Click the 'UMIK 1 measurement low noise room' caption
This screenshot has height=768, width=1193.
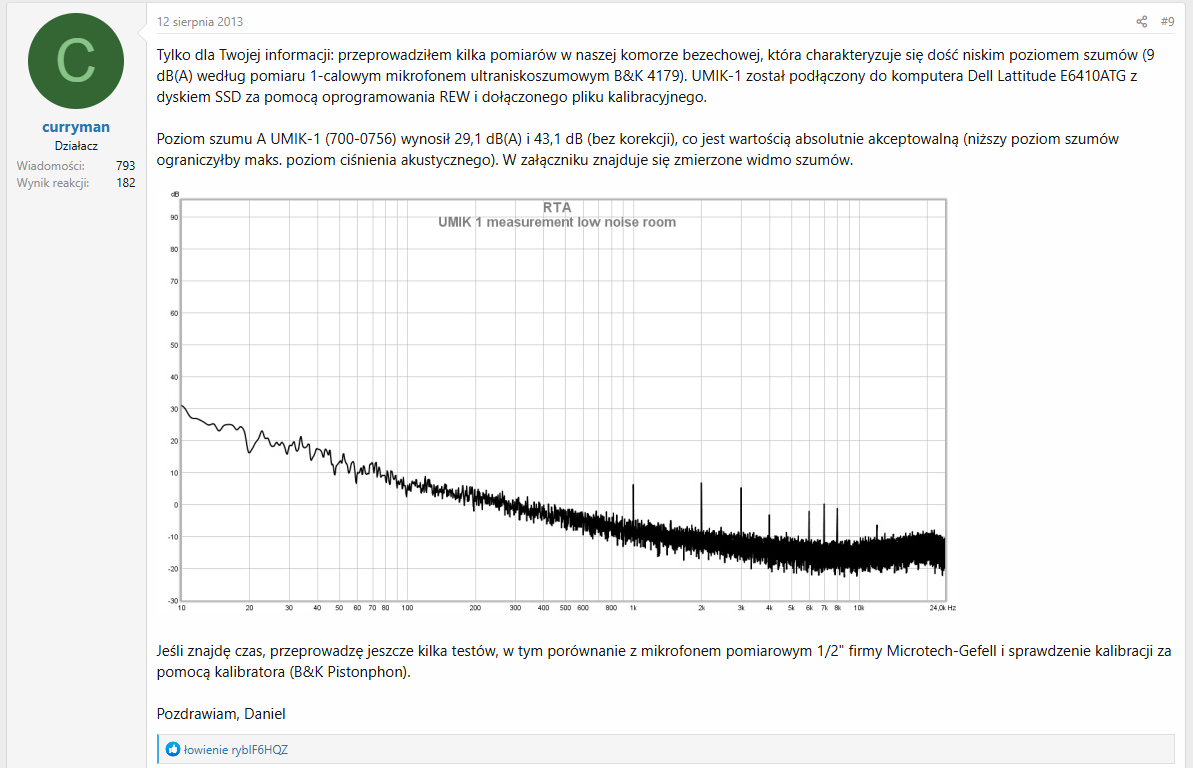point(557,222)
